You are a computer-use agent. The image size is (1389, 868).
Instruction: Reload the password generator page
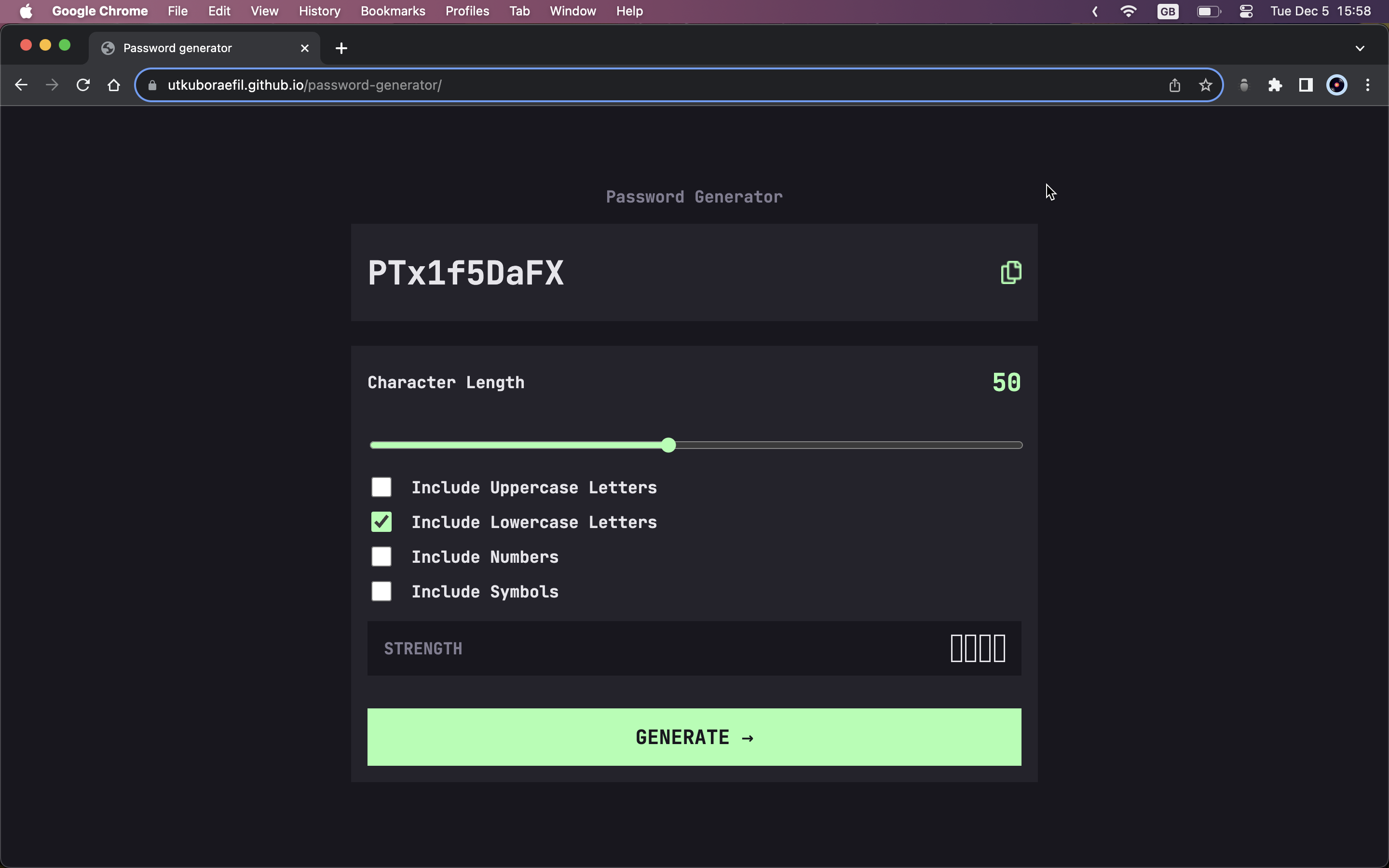pyautogui.click(x=82, y=84)
